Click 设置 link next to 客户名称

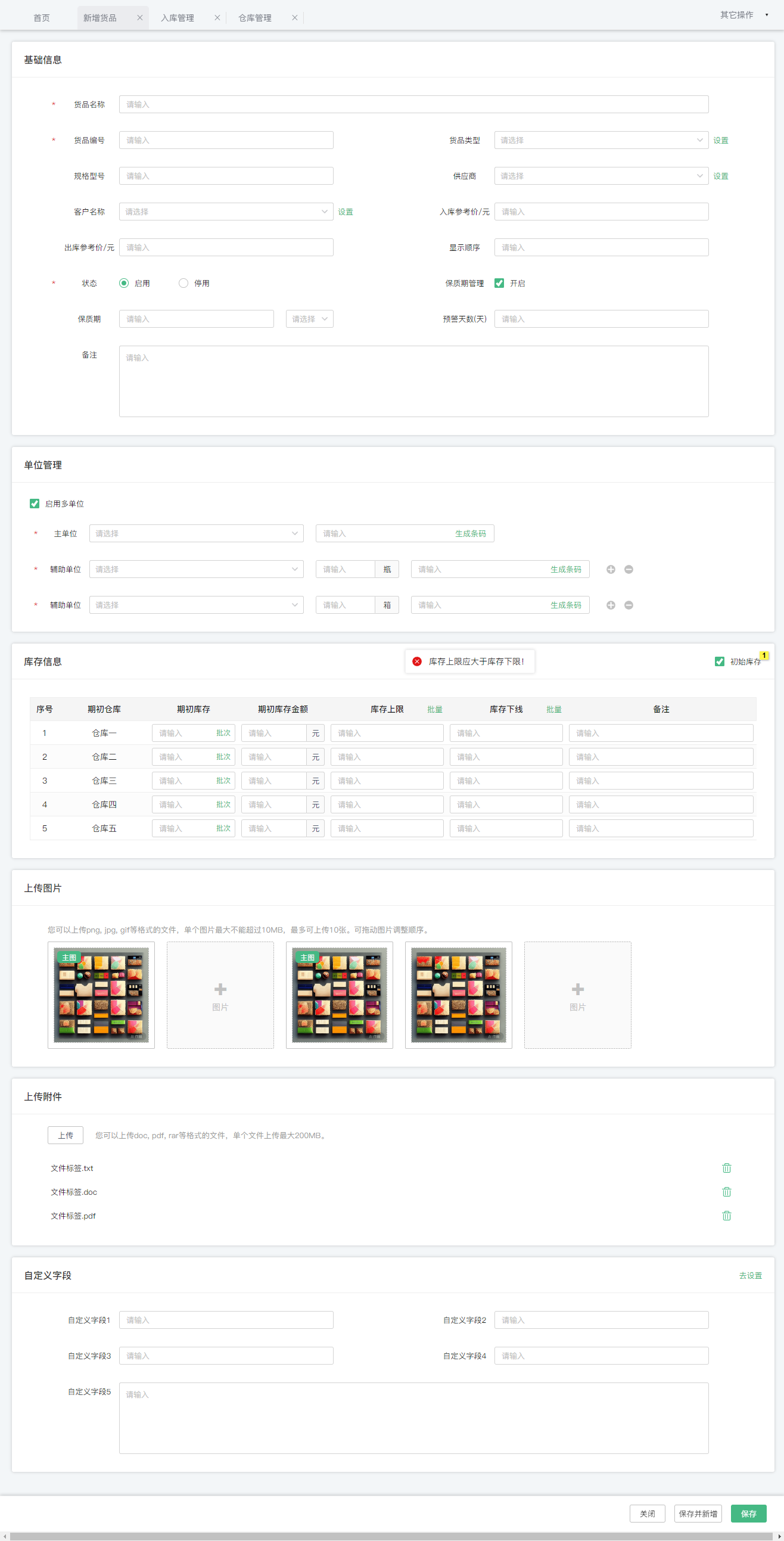pos(346,212)
